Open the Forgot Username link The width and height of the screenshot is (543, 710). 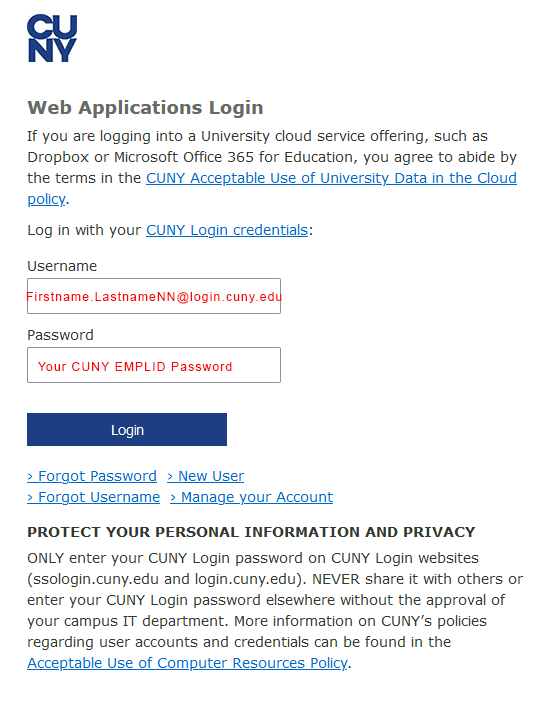(94, 497)
